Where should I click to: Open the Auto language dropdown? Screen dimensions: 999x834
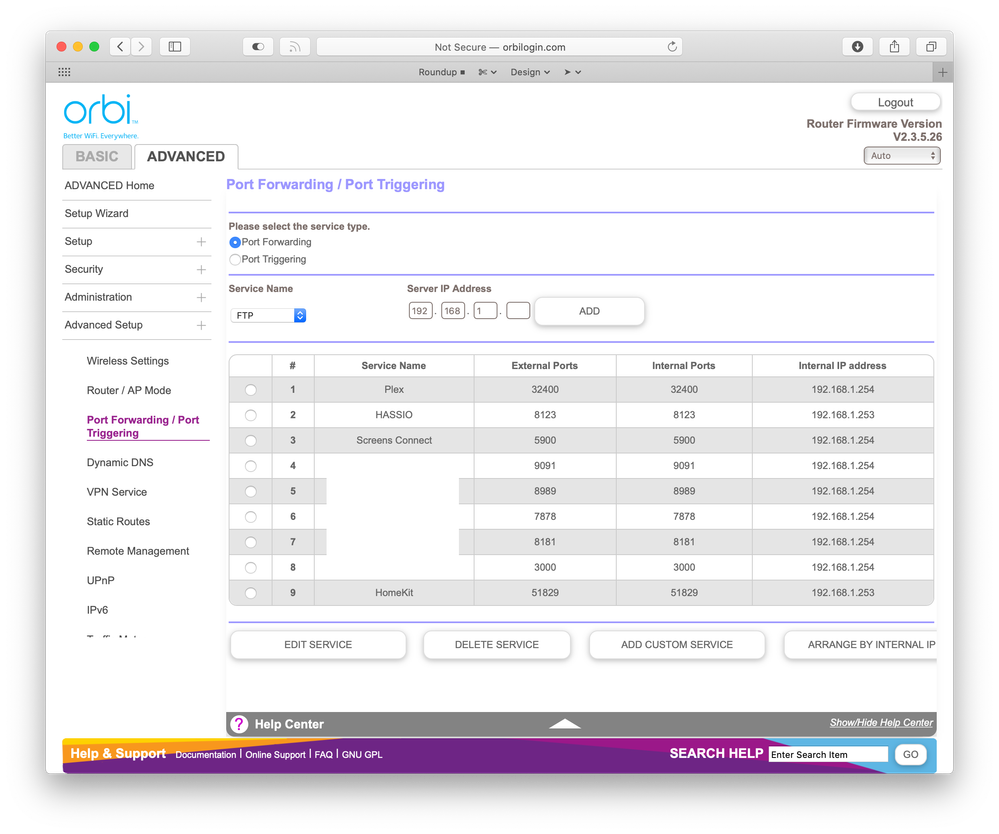pyautogui.click(x=901, y=155)
